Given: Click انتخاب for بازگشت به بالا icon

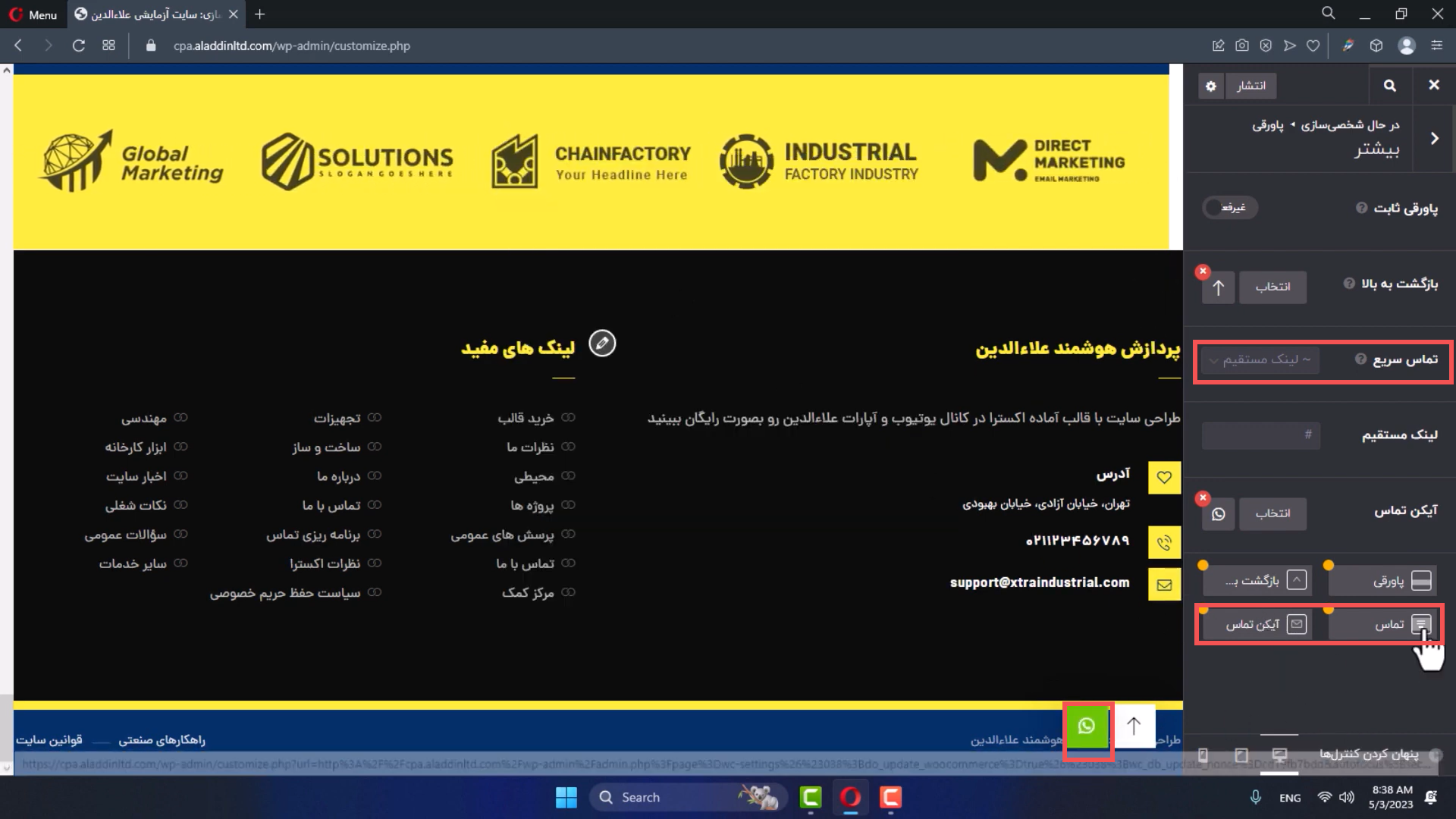Looking at the screenshot, I should 1272,287.
